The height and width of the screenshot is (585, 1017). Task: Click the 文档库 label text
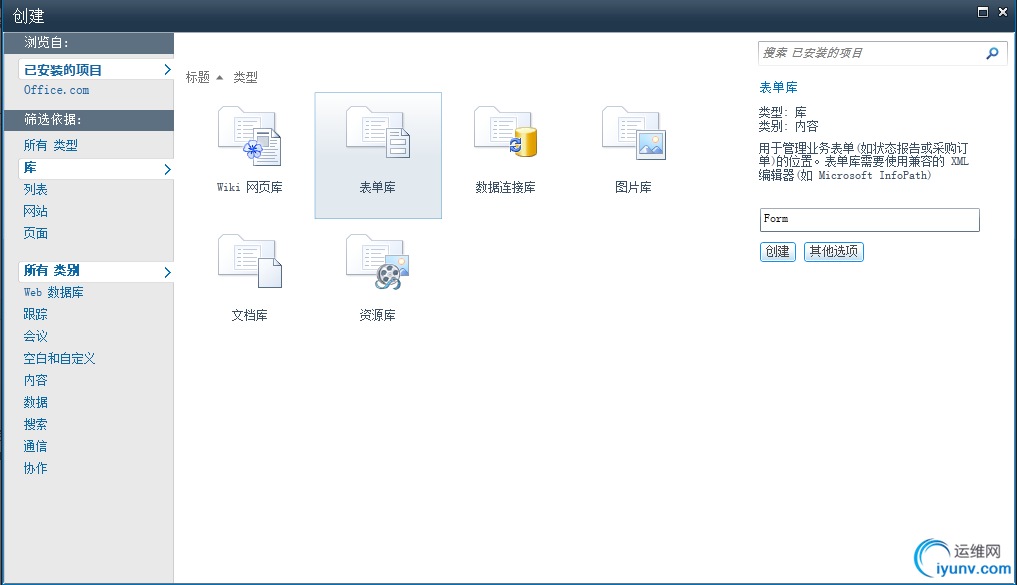tap(250, 315)
